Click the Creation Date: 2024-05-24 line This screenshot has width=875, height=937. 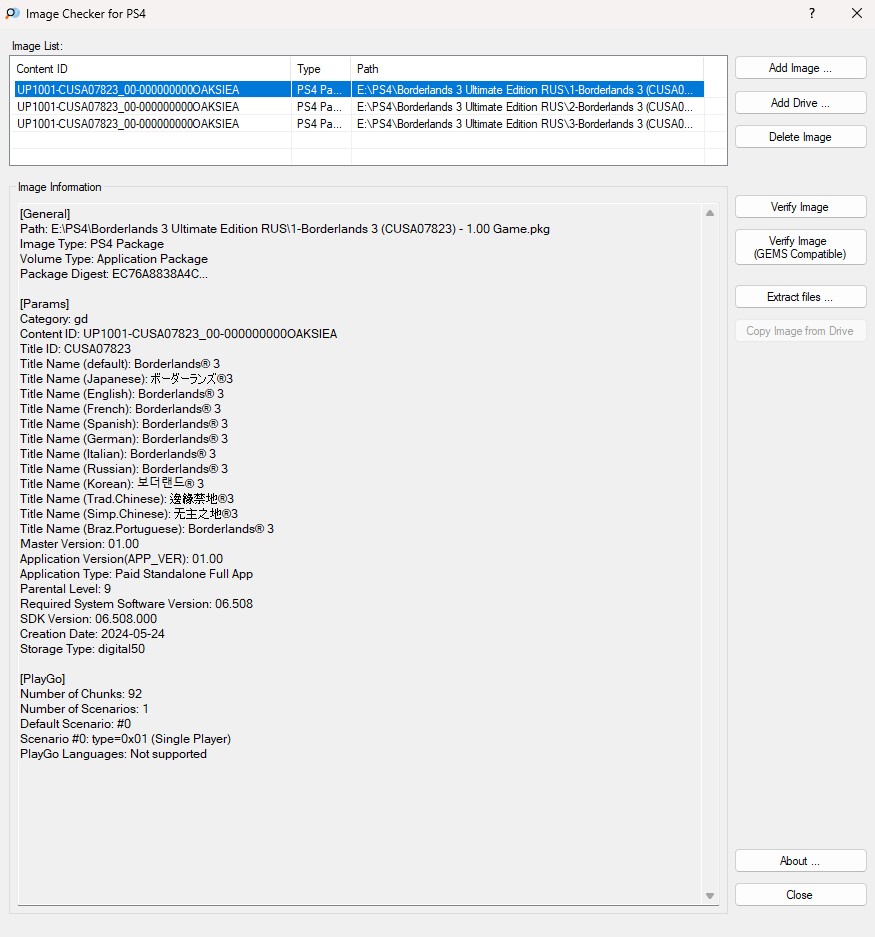coord(92,633)
